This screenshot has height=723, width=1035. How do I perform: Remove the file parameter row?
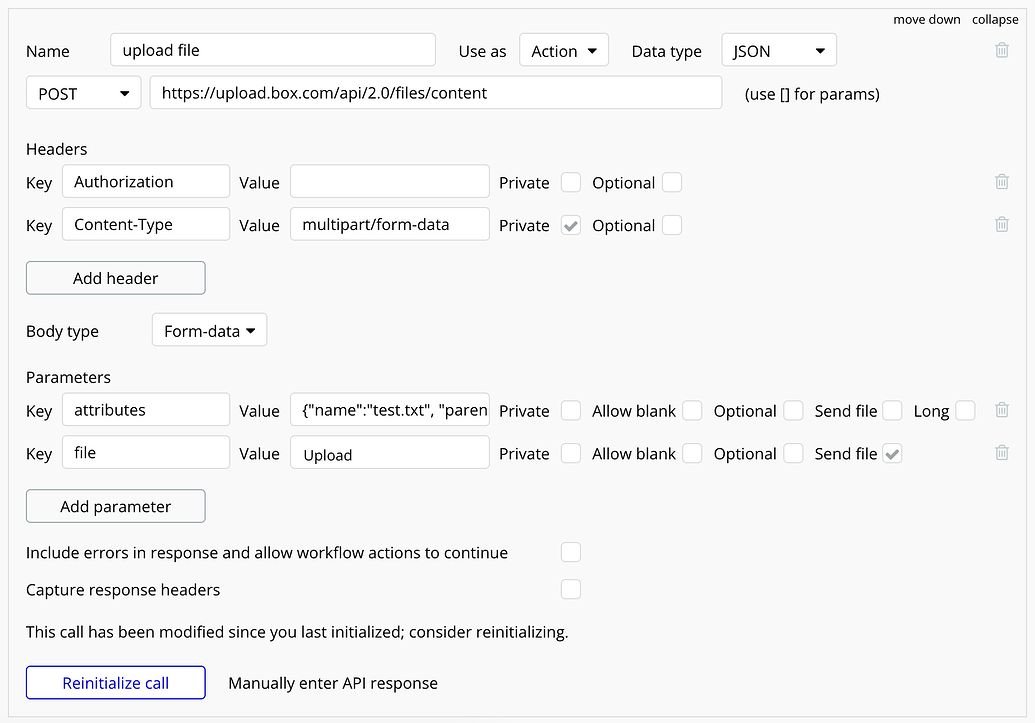click(1002, 453)
